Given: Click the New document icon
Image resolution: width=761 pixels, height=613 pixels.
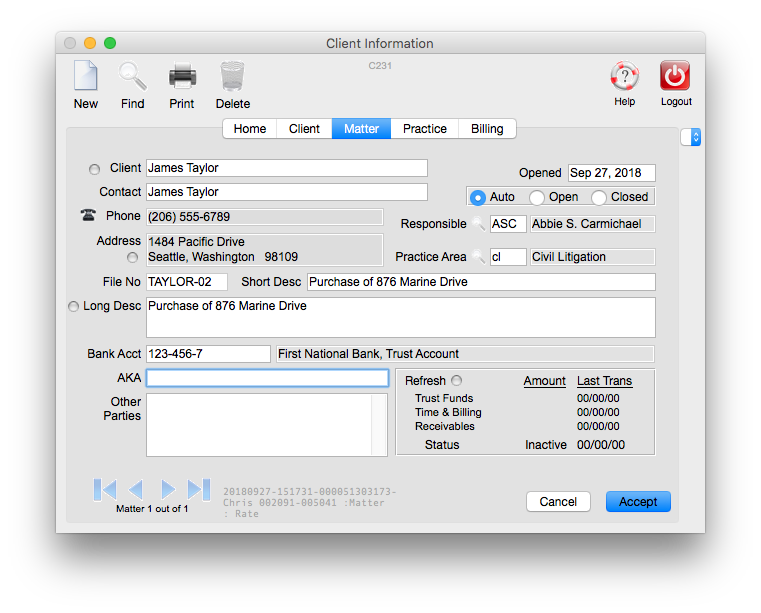Looking at the screenshot, I should (x=86, y=77).
